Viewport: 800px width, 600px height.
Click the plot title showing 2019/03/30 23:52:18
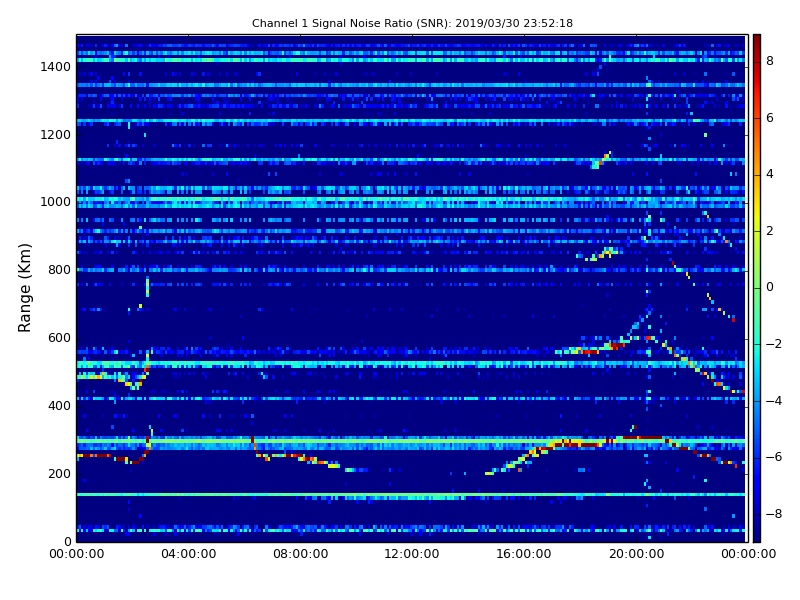point(412,23)
